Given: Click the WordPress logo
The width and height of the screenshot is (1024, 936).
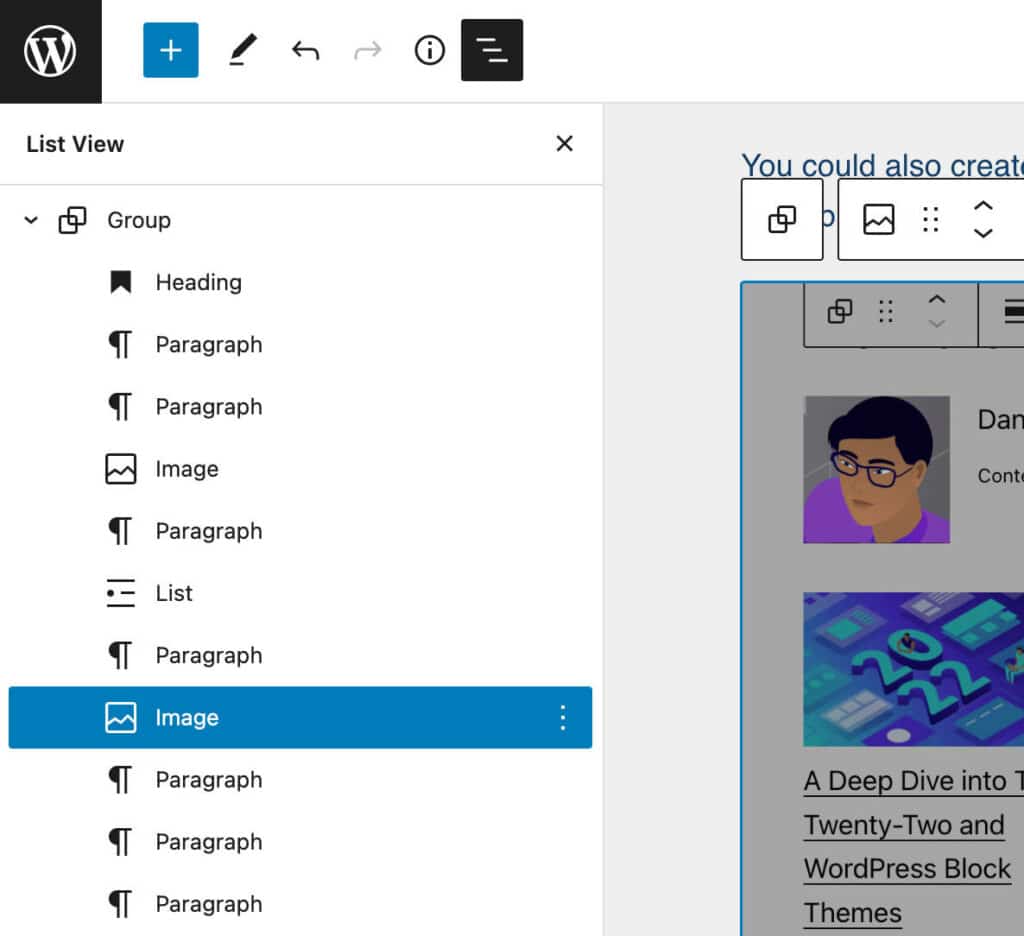Looking at the screenshot, I should pos(50,50).
